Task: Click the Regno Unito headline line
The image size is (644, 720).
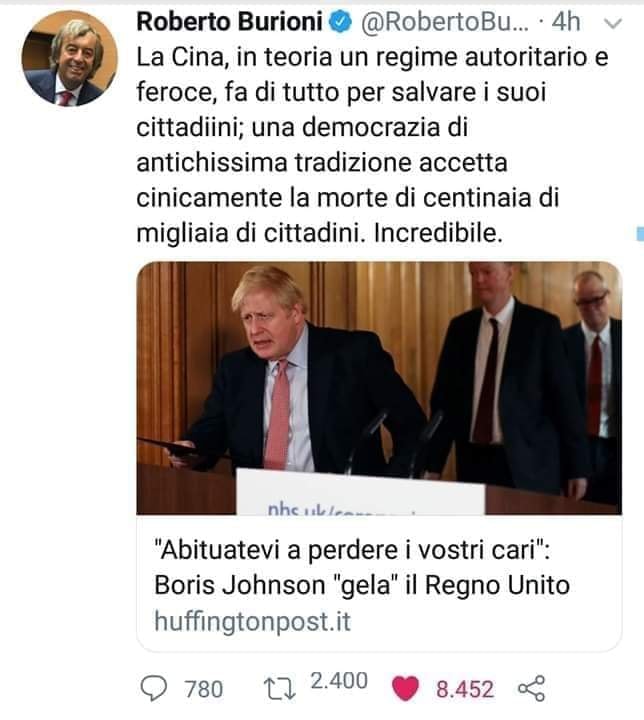Action: point(362,585)
